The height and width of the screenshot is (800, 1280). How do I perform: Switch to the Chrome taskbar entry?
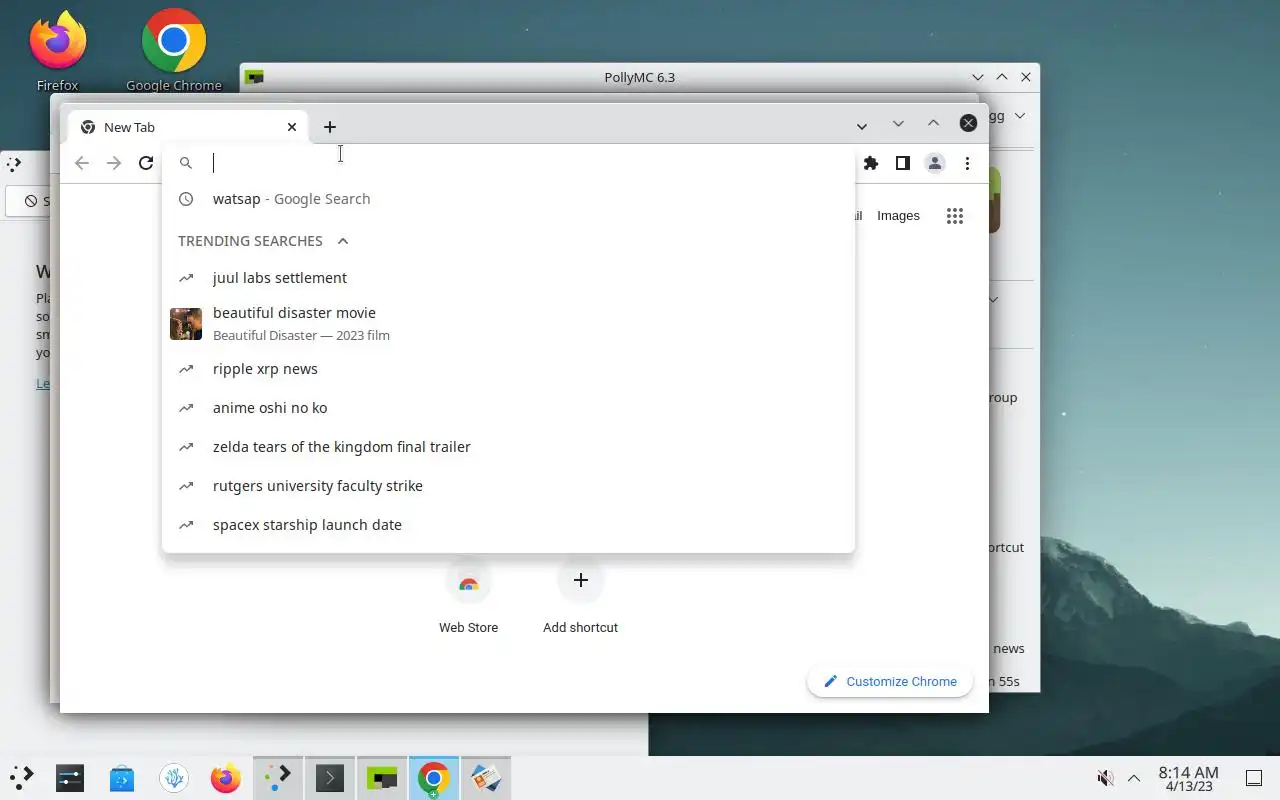(433, 778)
